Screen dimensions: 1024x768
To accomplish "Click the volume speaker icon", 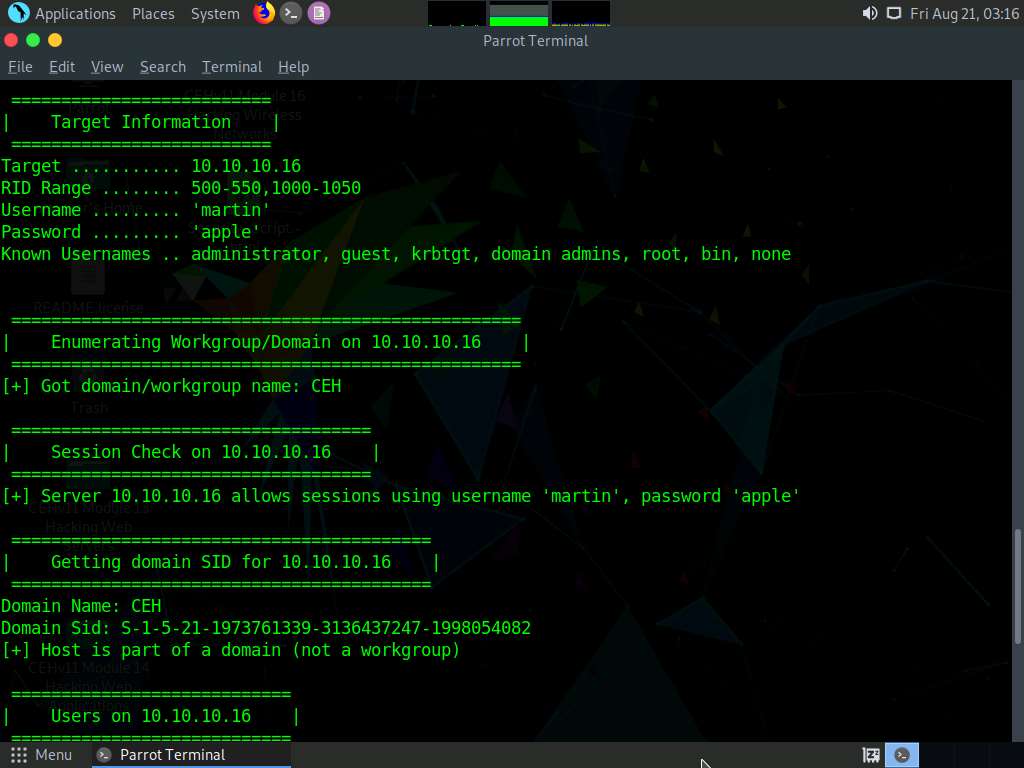I will tap(870, 13).
